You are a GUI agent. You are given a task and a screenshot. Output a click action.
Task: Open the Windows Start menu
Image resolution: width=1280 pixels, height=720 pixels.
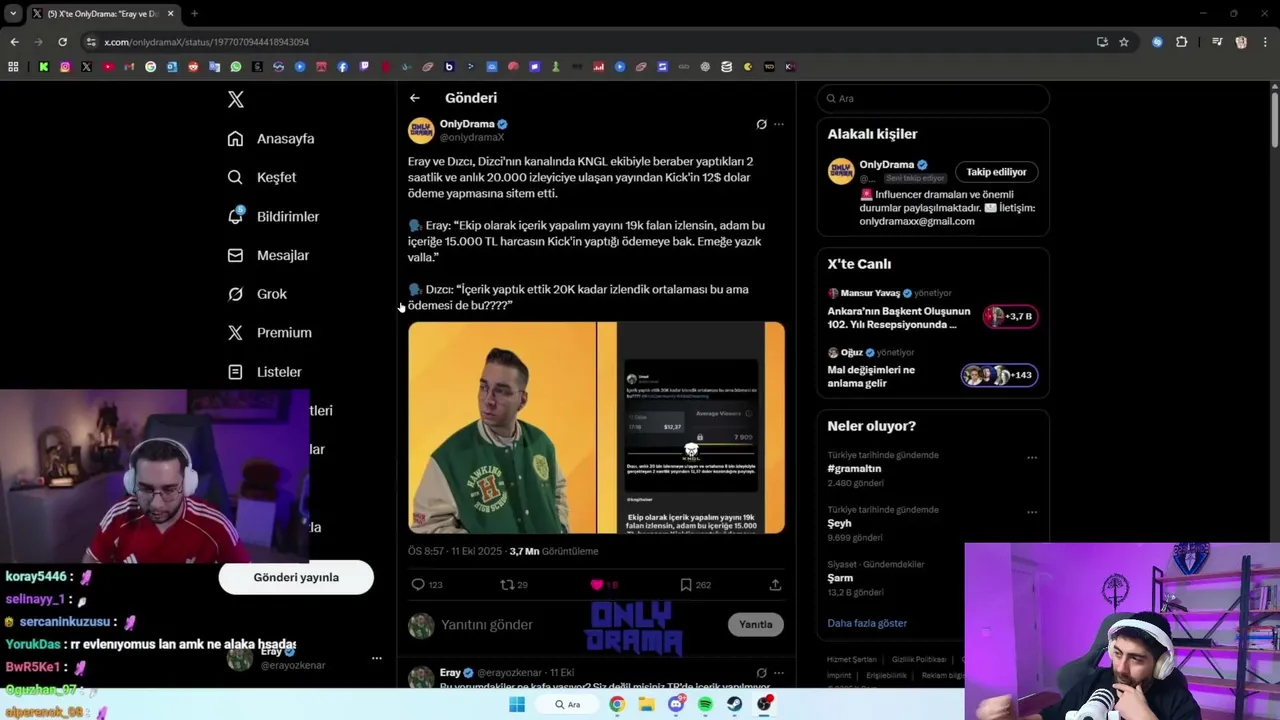coord(517,704)
